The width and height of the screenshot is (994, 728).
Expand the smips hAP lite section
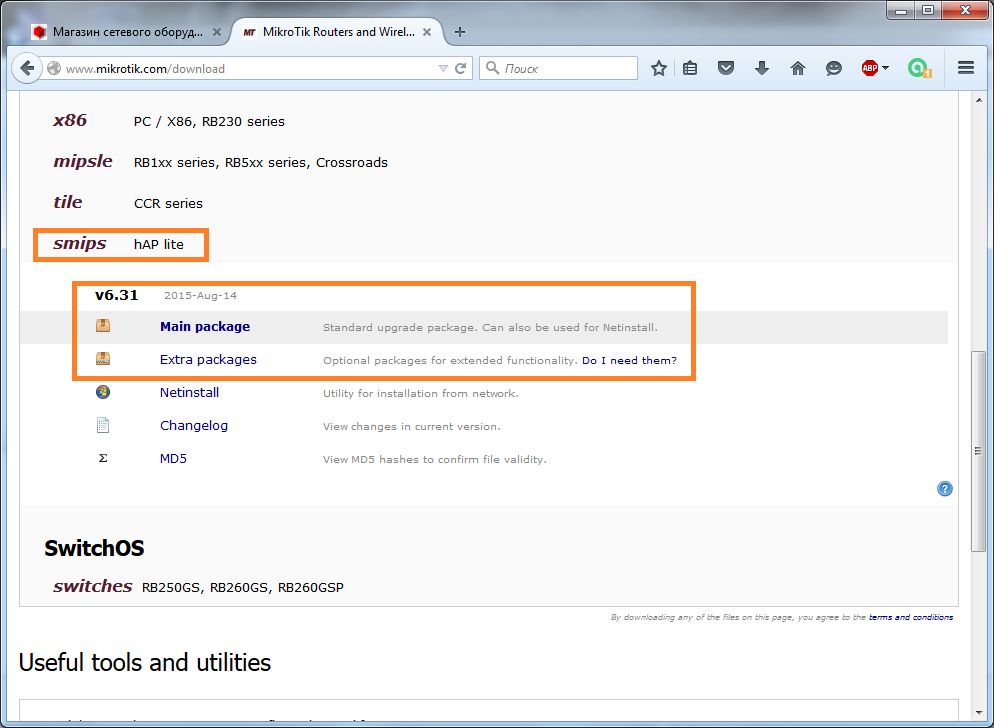click(80, 244)
